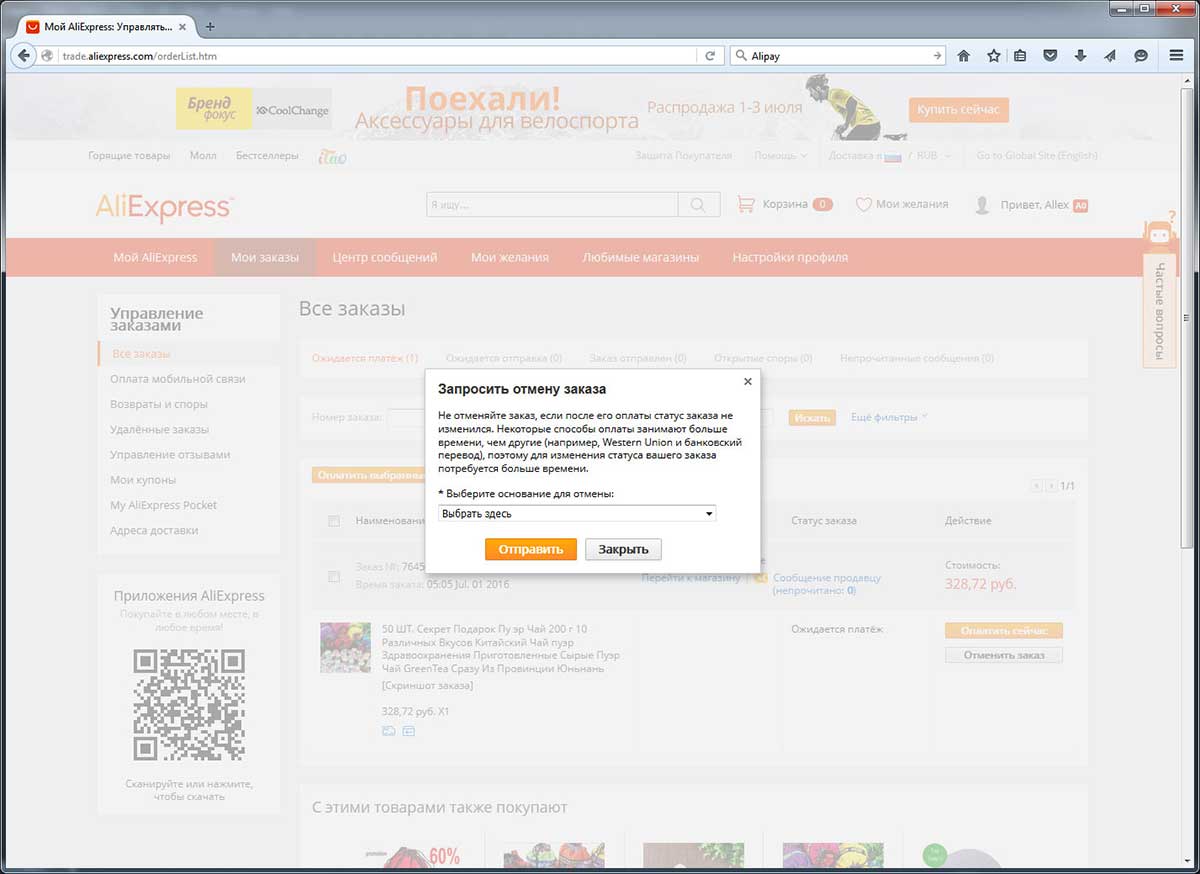Click the heart icon for Мои желания
1200x874 pixels.
tap(863, 205)
